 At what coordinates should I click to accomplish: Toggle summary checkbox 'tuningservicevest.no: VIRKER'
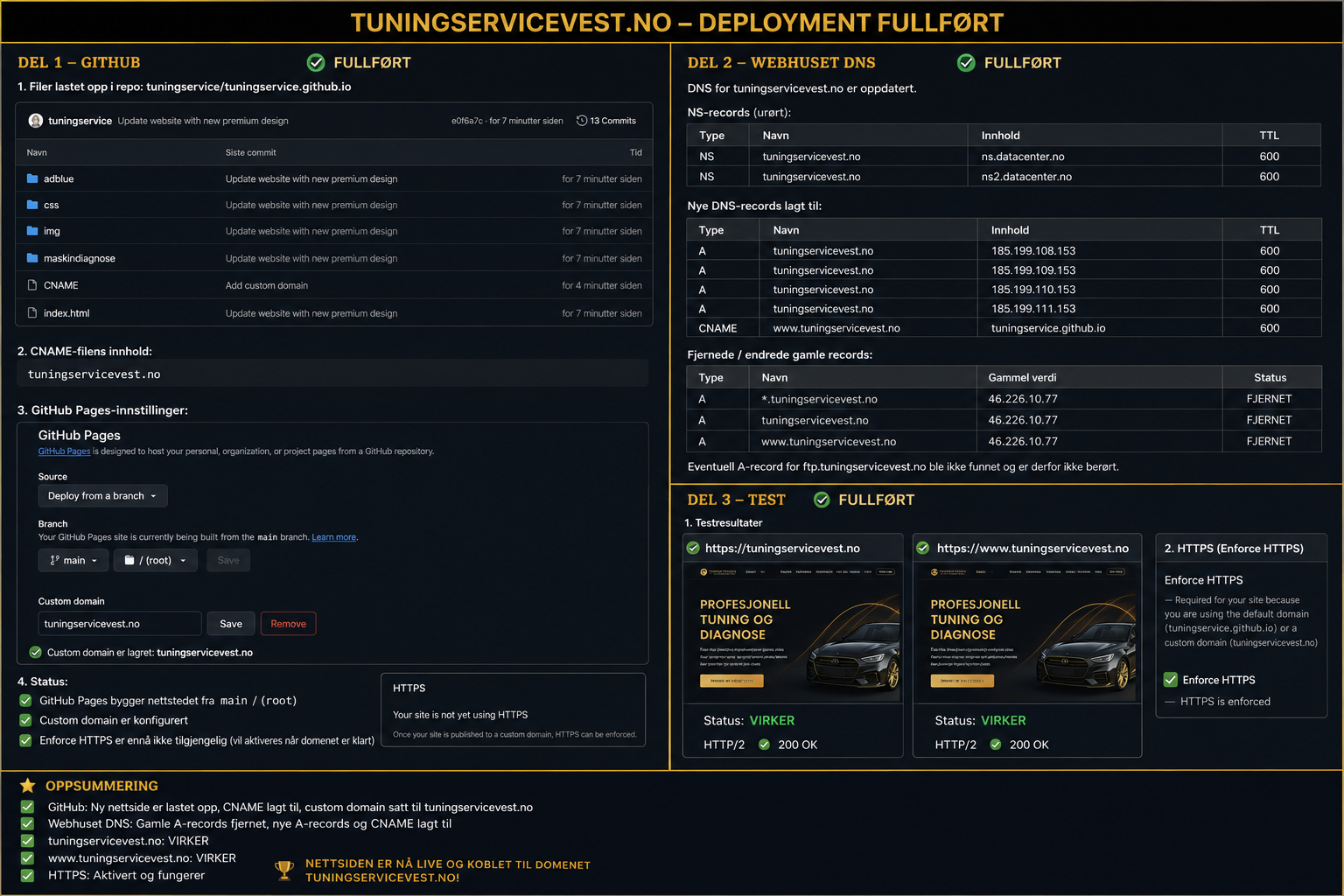coord(27,841)
